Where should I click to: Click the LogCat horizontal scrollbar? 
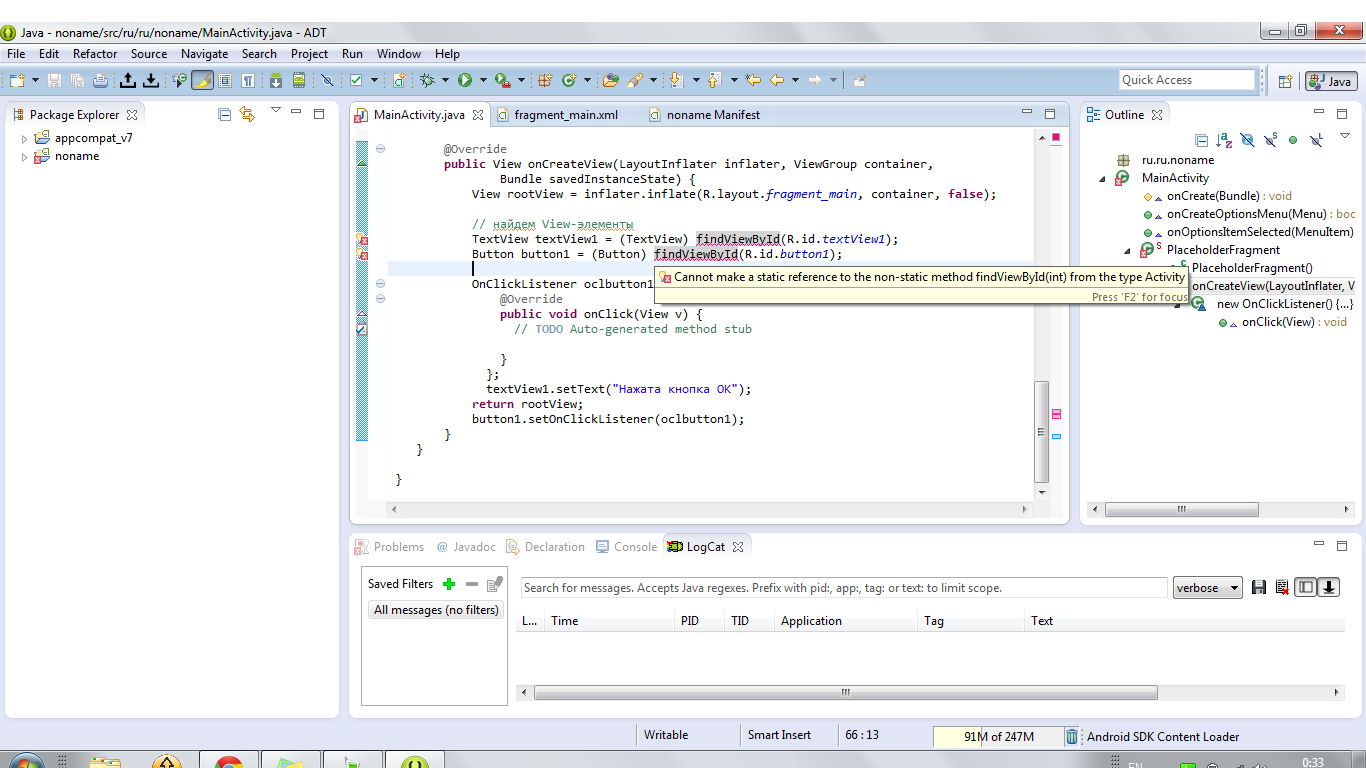845,692
